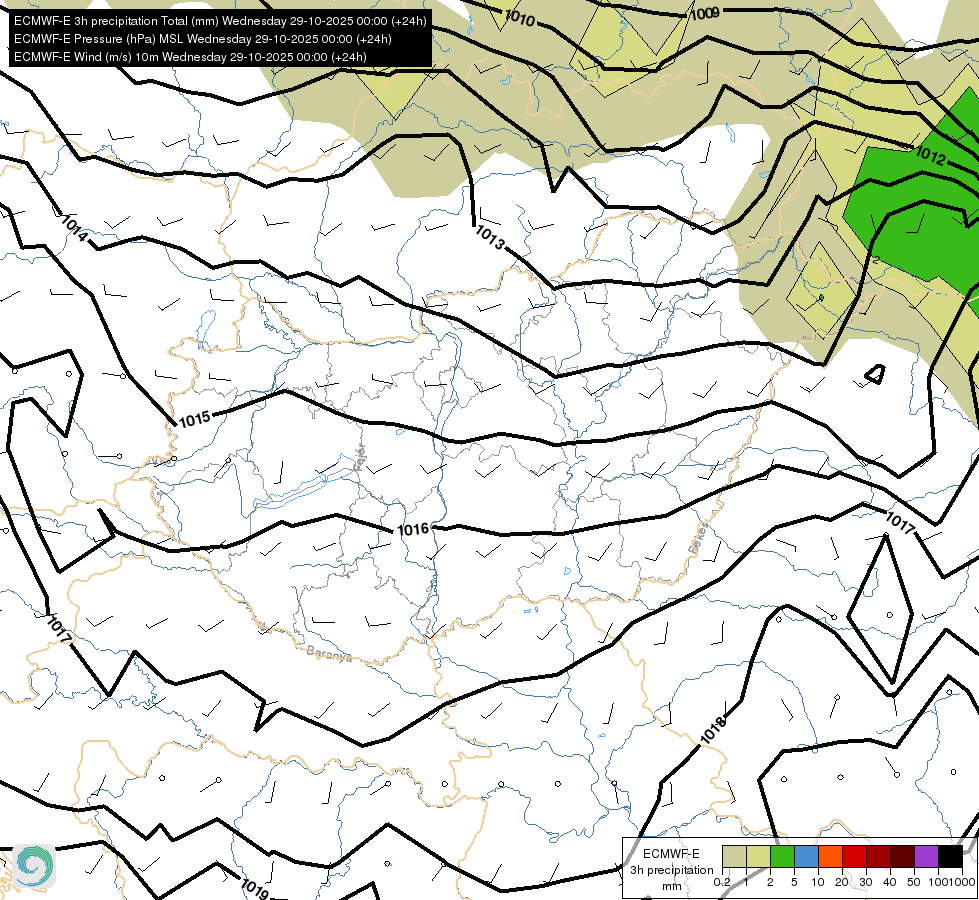Image resolution: width=979 pixels, height=900 pixels.
Task: Select the blue 5–10 mm legend swatch
Action: [x=806, y=856]
